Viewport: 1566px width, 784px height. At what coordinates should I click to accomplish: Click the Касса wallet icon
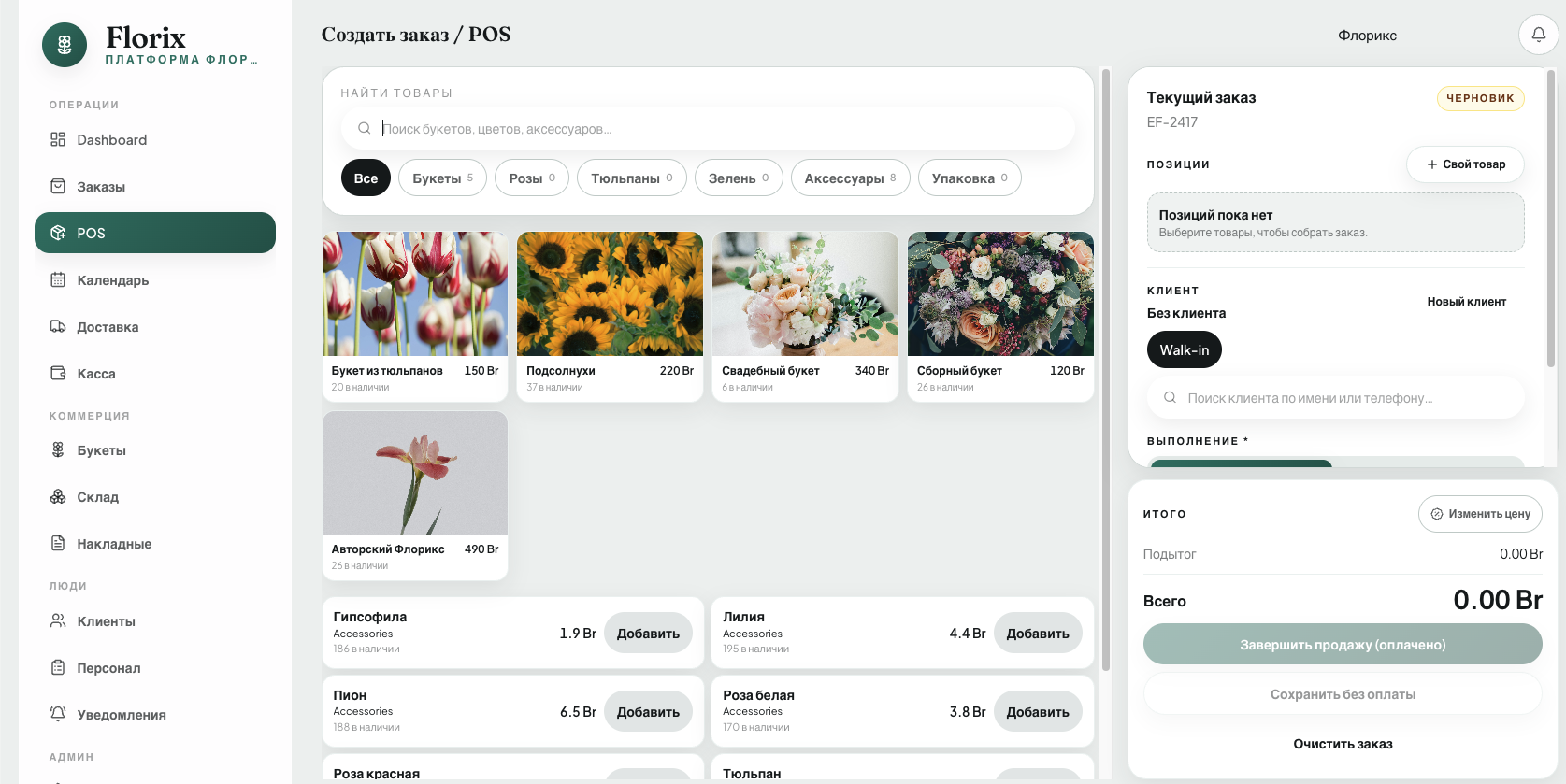58,373
